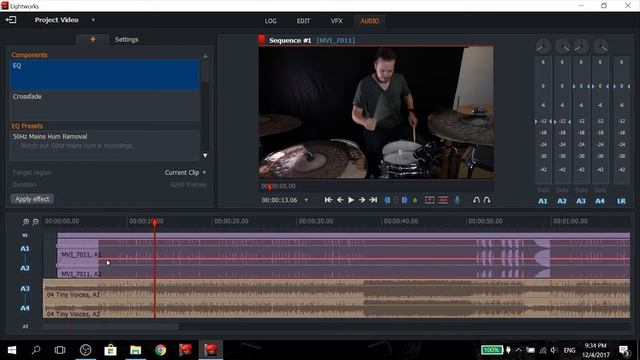Zoom out the timeline
This screenshot has width=640, height=360.
pos(36,221)
